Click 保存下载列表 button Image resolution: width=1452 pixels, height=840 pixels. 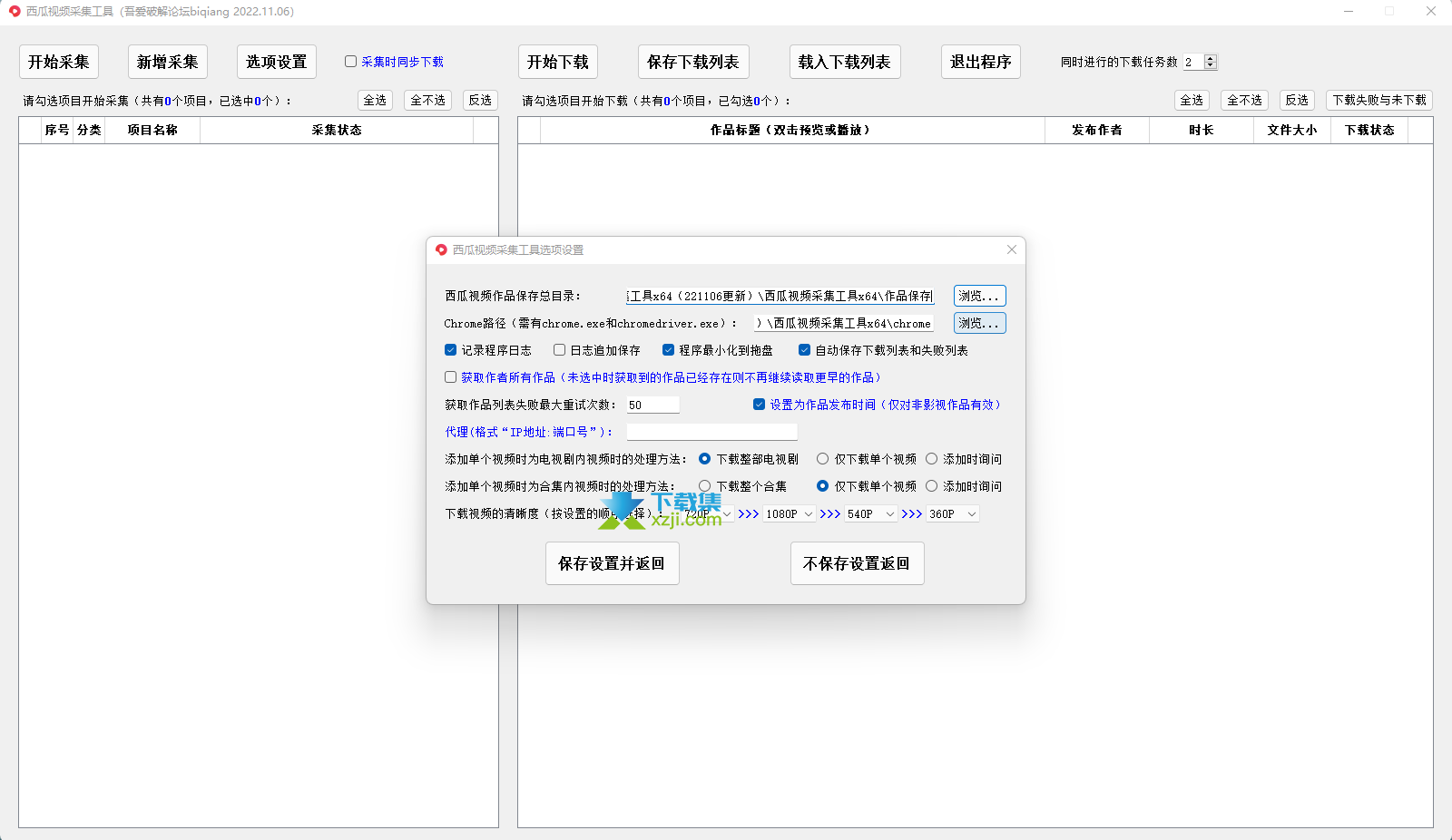coord(693,62)
